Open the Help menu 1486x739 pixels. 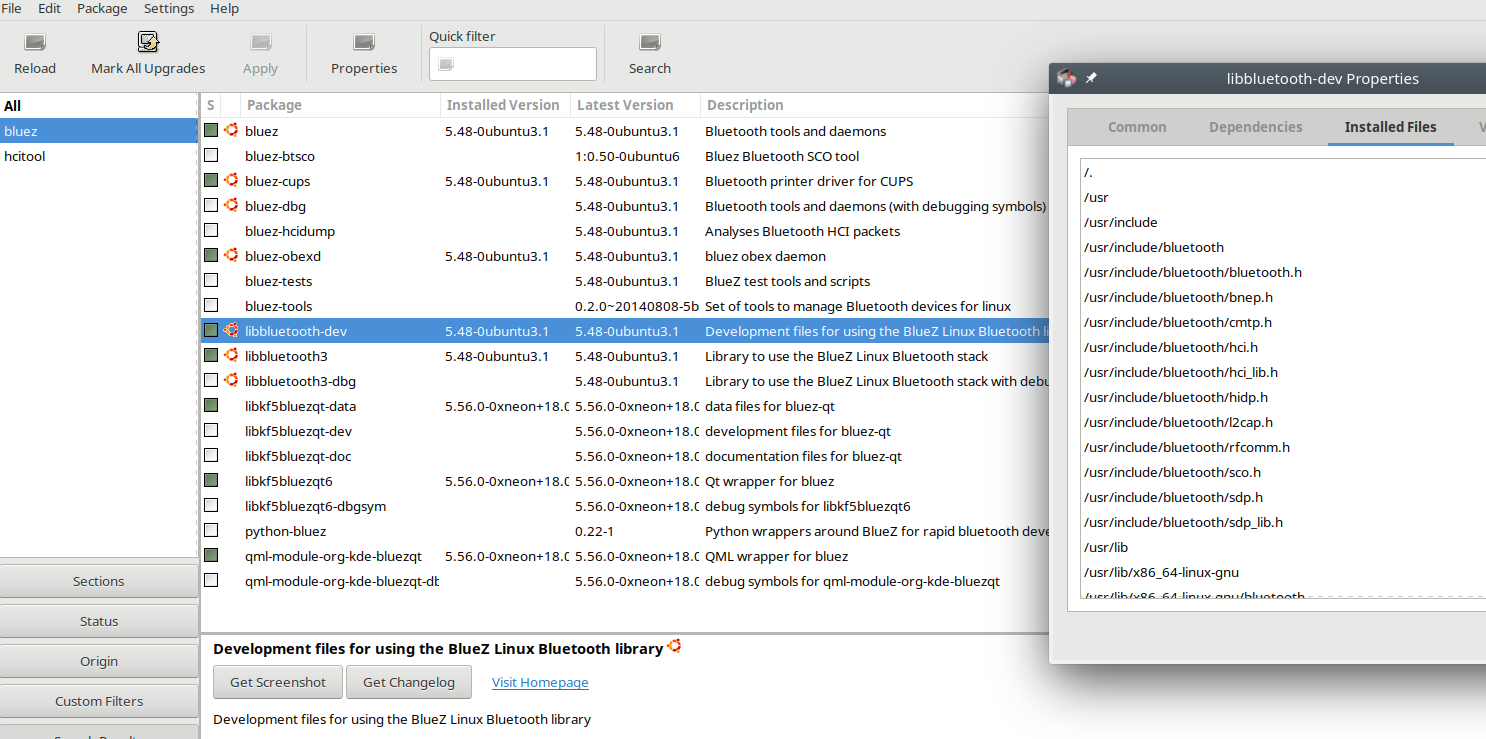click(224, 8)
